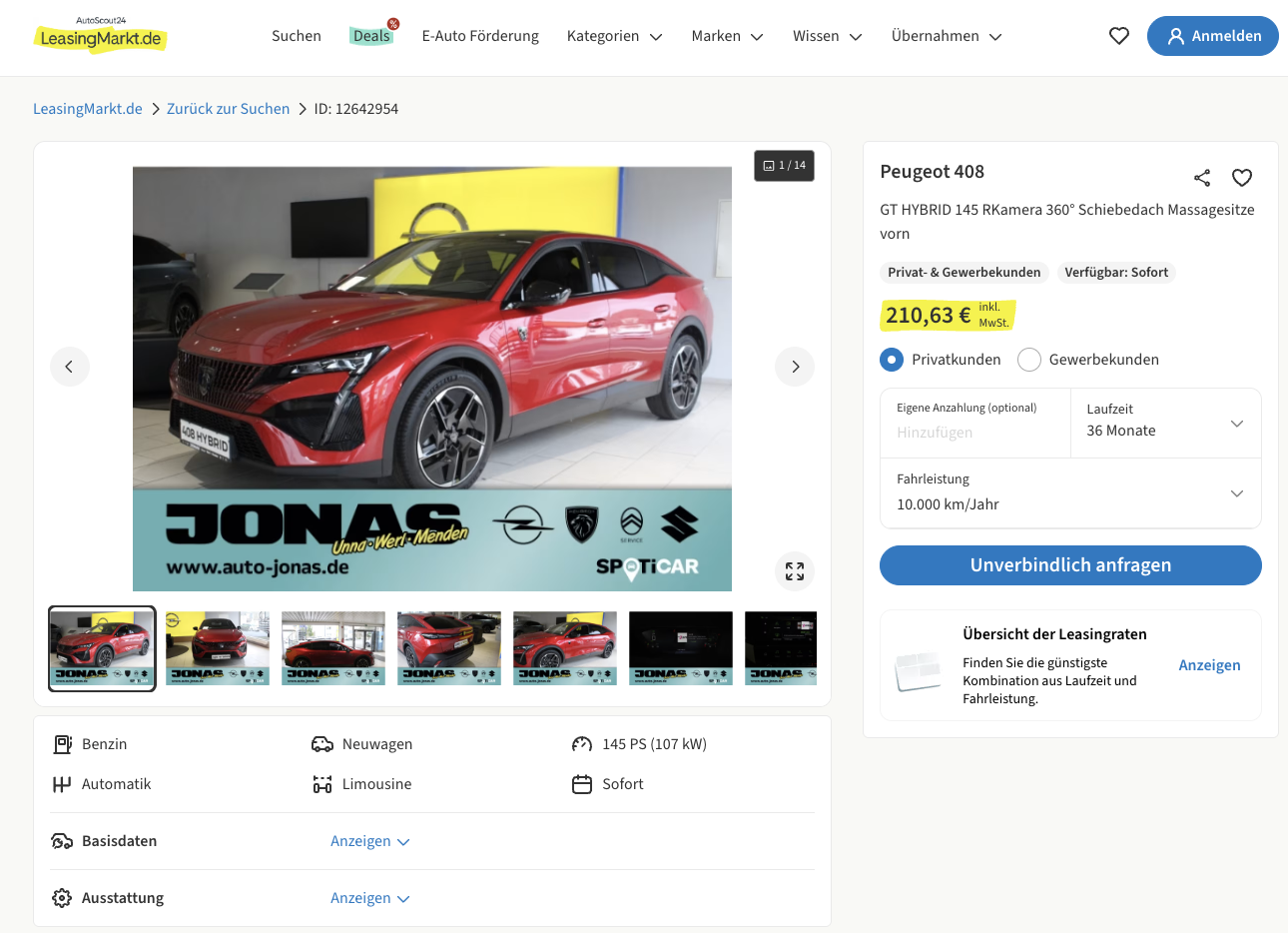This screenshot has width=1288, height=933.
Task: Expand the Basisdaten section
Action: point(369,841)
